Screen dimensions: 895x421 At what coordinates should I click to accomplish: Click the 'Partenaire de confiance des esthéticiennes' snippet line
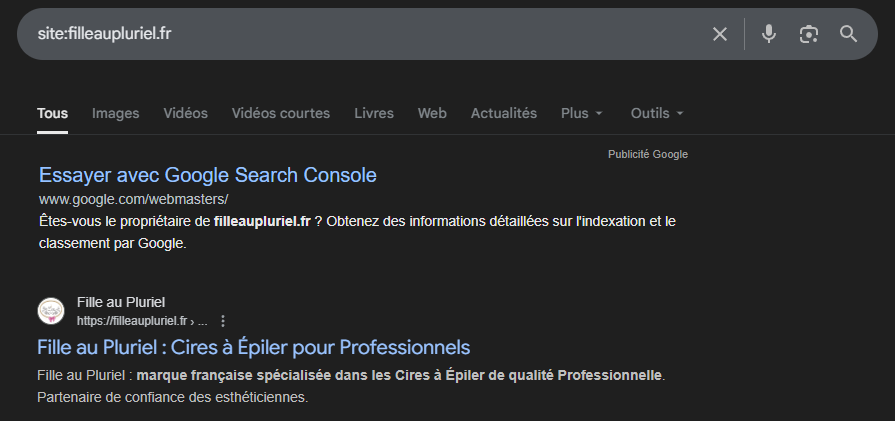pyautogui.click(x=172, y=398)
